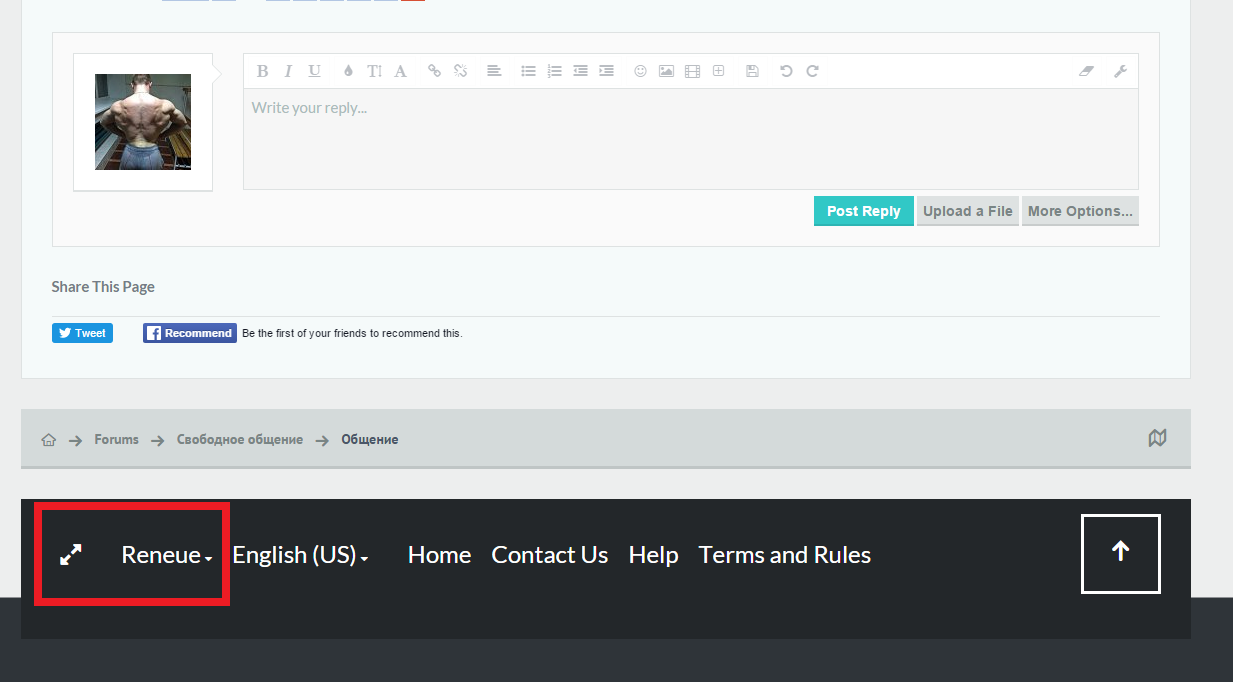1233x682 pixels.
Task: Insert an unordered bullet list
Action: pyautogui.click(x=528, y=71)
